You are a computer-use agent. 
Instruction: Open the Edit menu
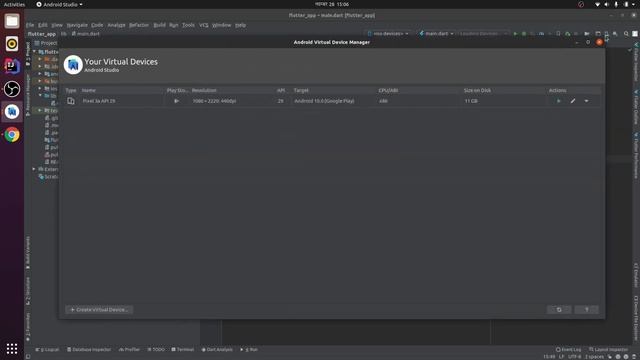(x=43, y=25)
